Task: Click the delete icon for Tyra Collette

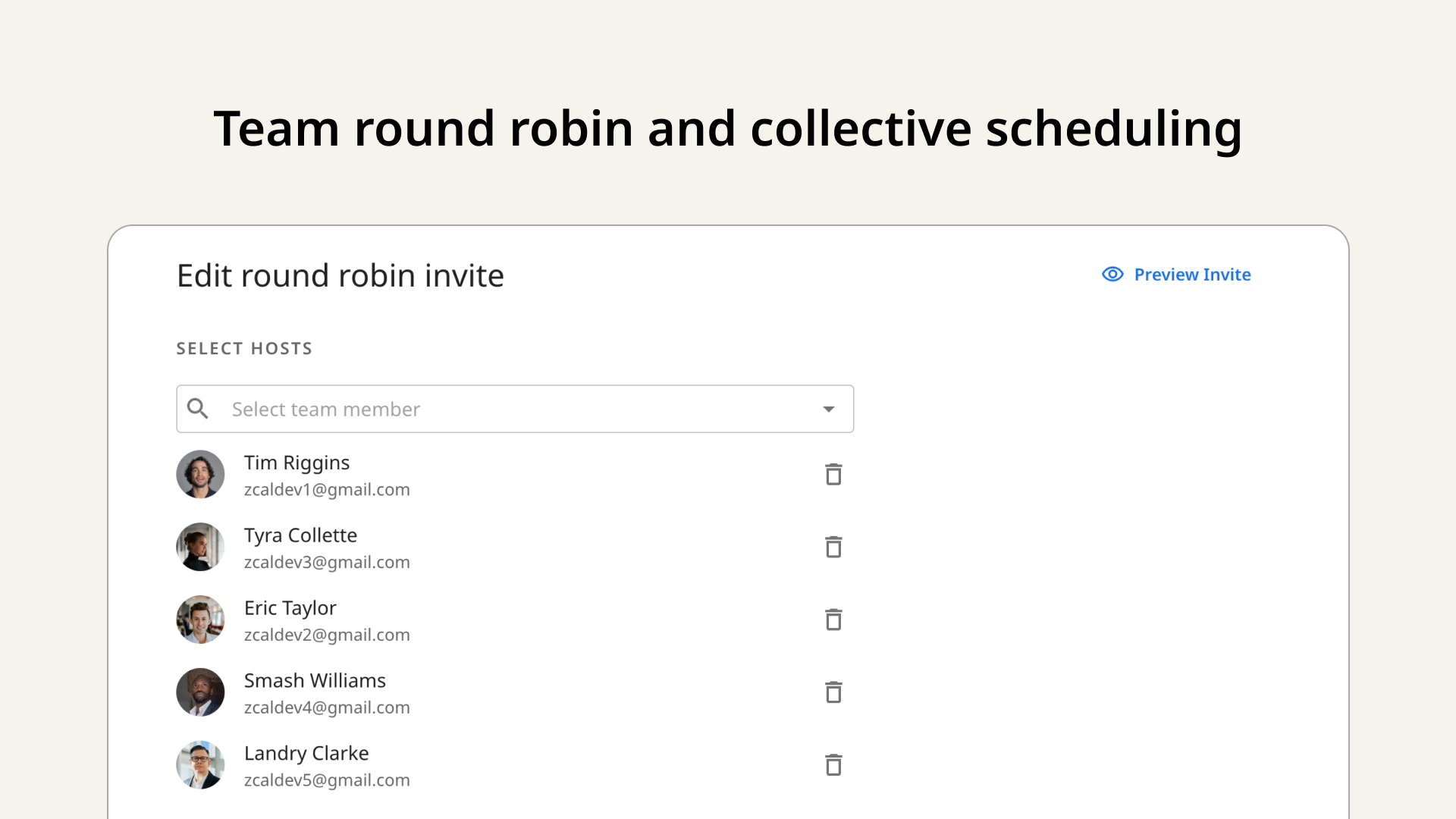Action: tap(831, 547)
